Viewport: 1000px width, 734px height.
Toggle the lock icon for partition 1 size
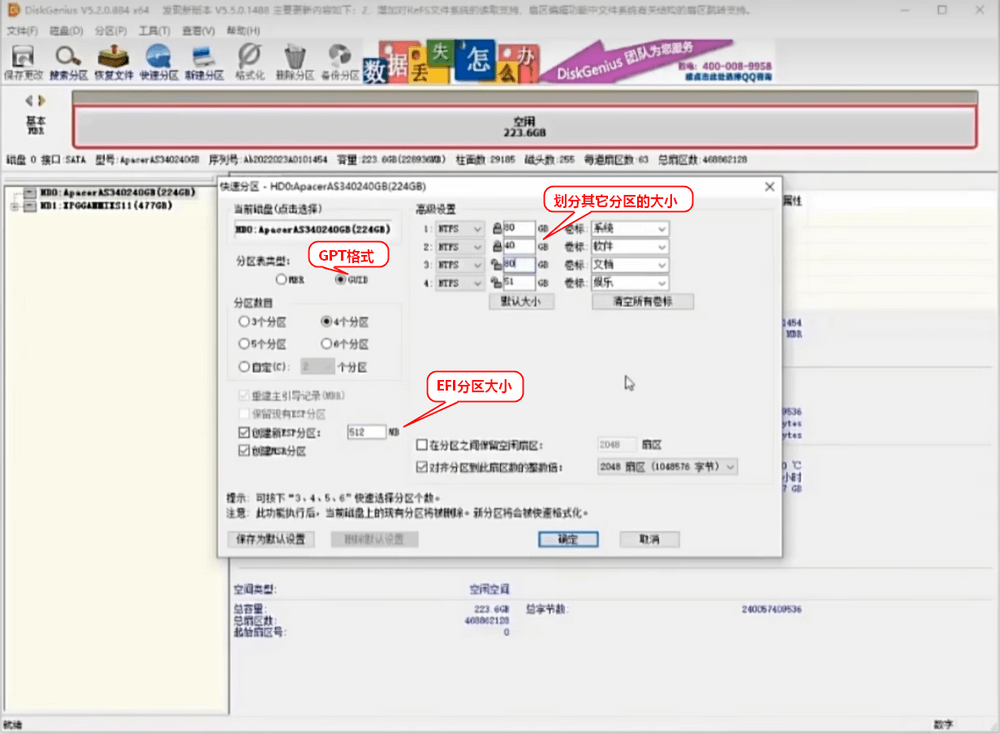coord(496,229)
